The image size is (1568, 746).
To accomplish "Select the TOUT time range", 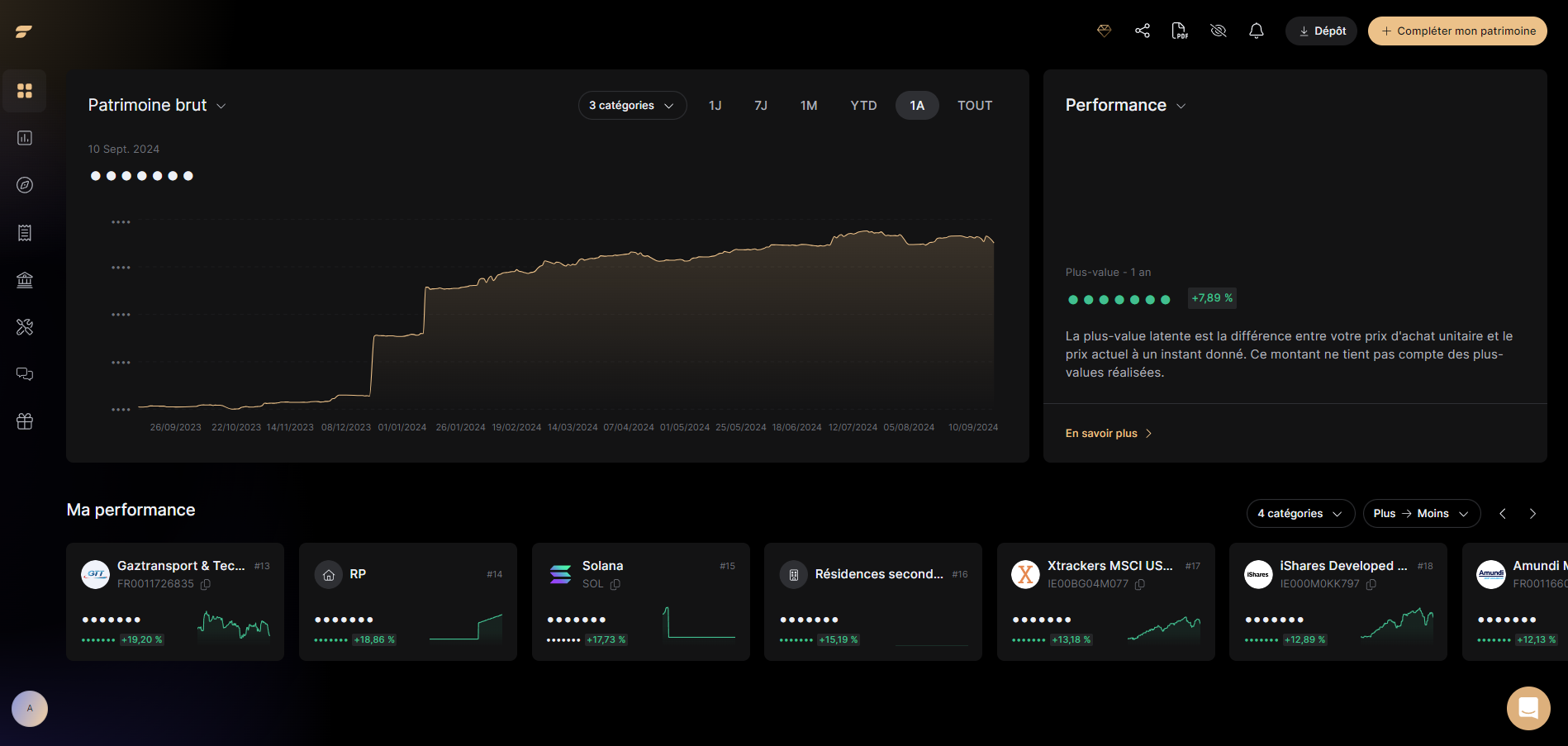I will [x=975, y=106].
